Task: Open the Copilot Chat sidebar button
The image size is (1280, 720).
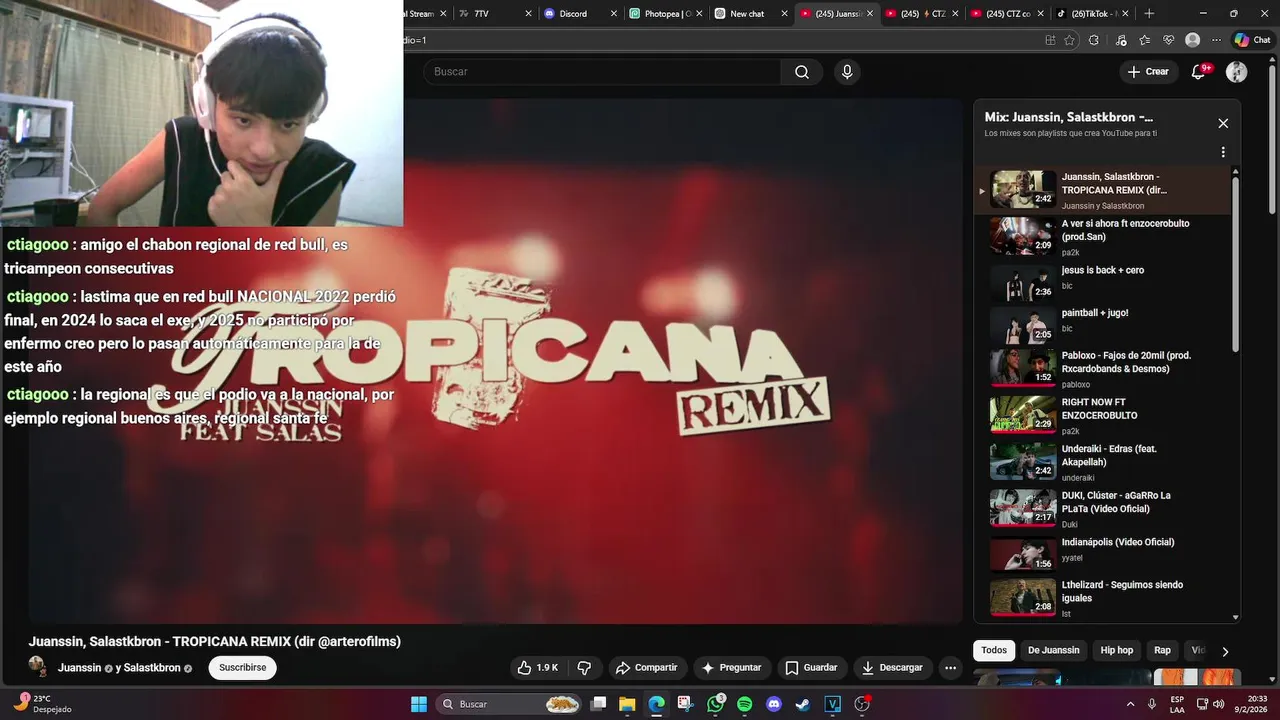Action: point(1253,40)
